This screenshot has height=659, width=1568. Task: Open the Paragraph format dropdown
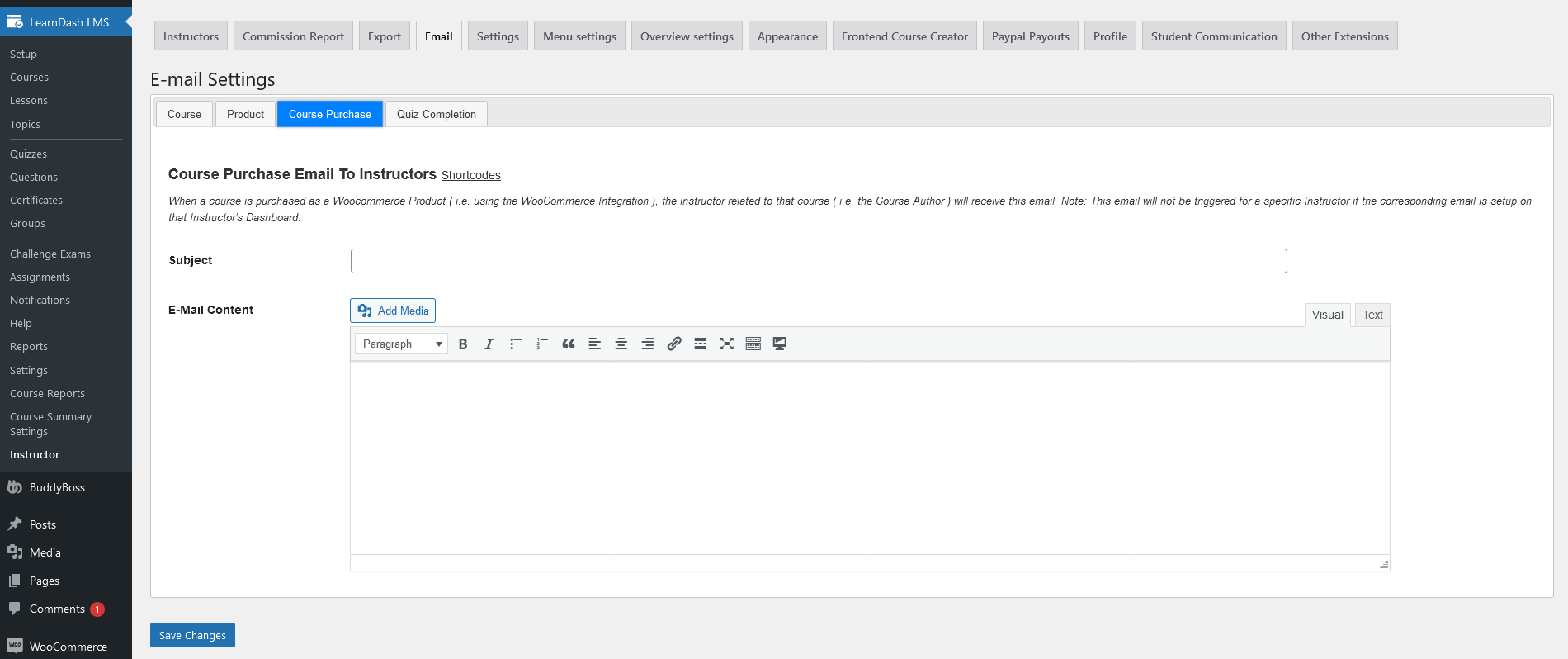pyautogui.click(x=401, y=344)
